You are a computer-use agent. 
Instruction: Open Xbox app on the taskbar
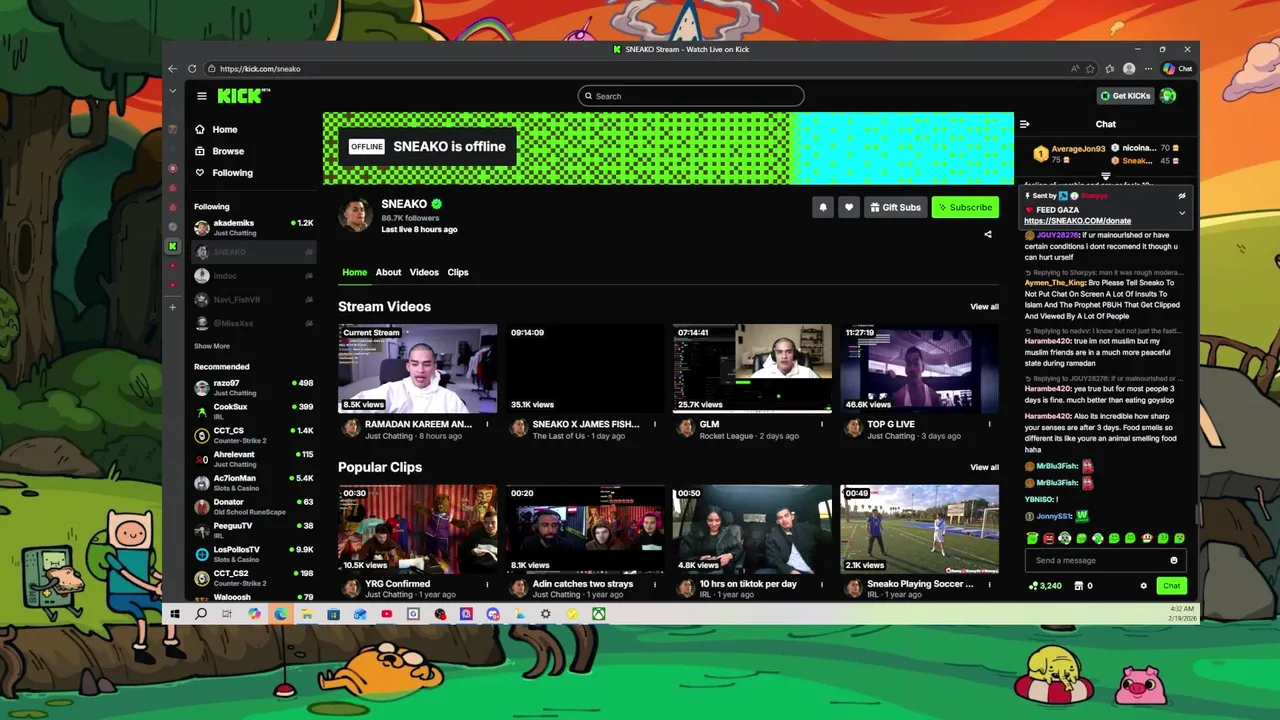point(598,614)
